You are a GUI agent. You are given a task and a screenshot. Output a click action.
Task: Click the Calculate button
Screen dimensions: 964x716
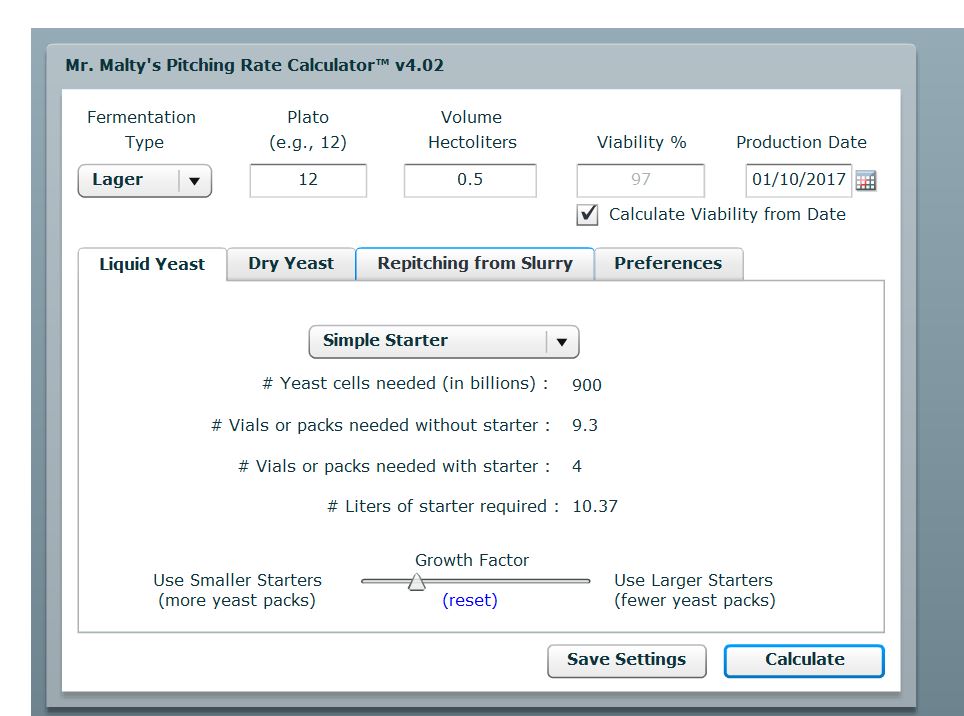(x=804, y=660)
